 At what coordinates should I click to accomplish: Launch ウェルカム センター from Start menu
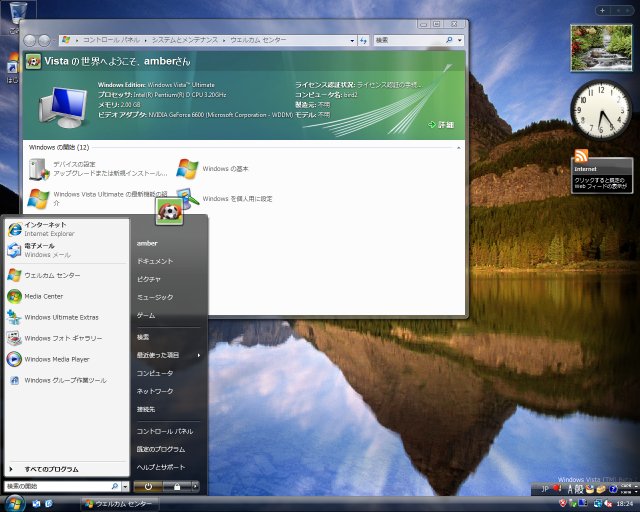(x=67, y=276)
